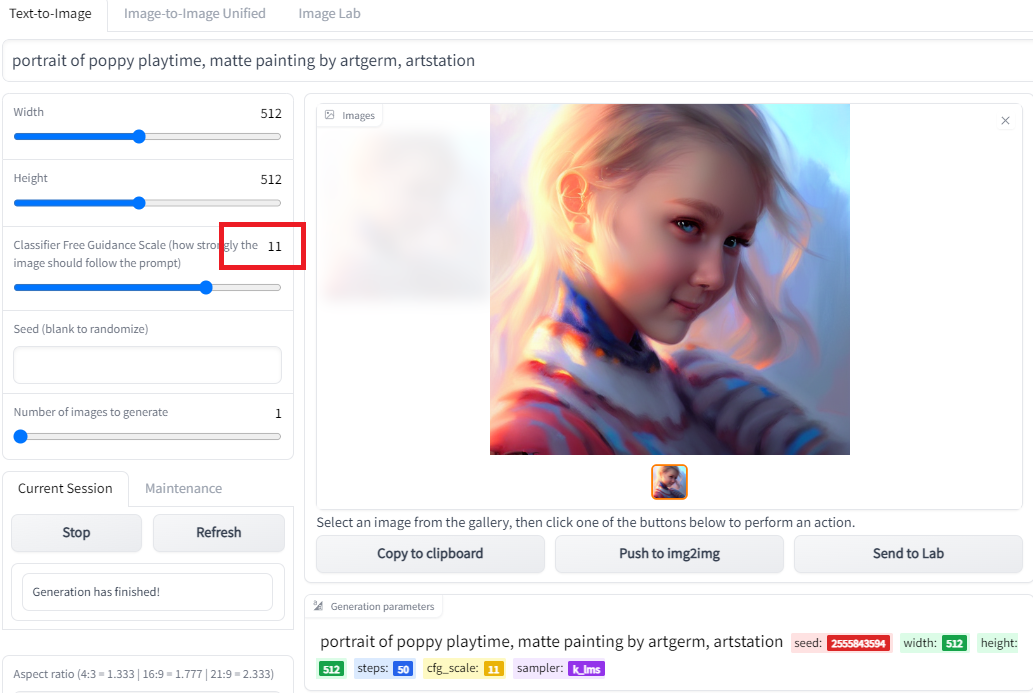Click the steps 50 tag
This screenshot has height=693, width=1033.
[403, 669]
